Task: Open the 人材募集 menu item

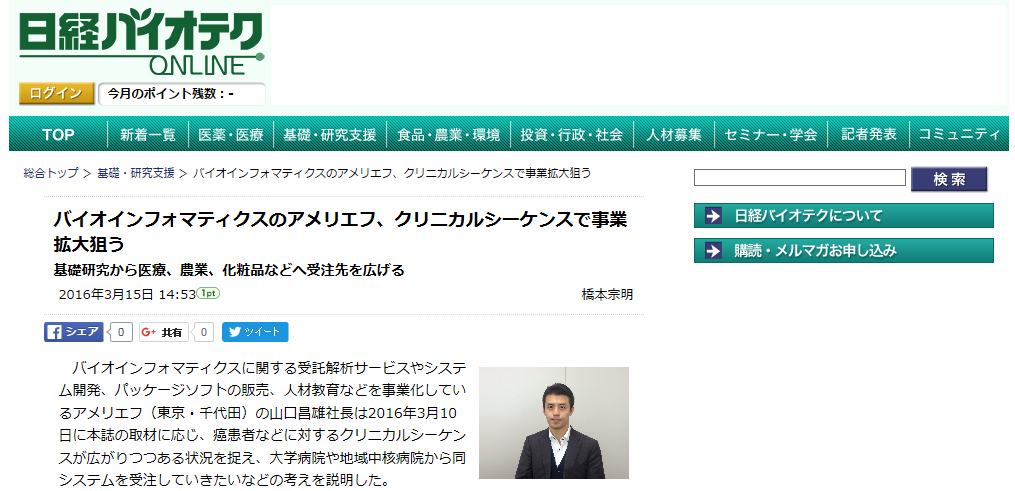Action: pos(674,134)
